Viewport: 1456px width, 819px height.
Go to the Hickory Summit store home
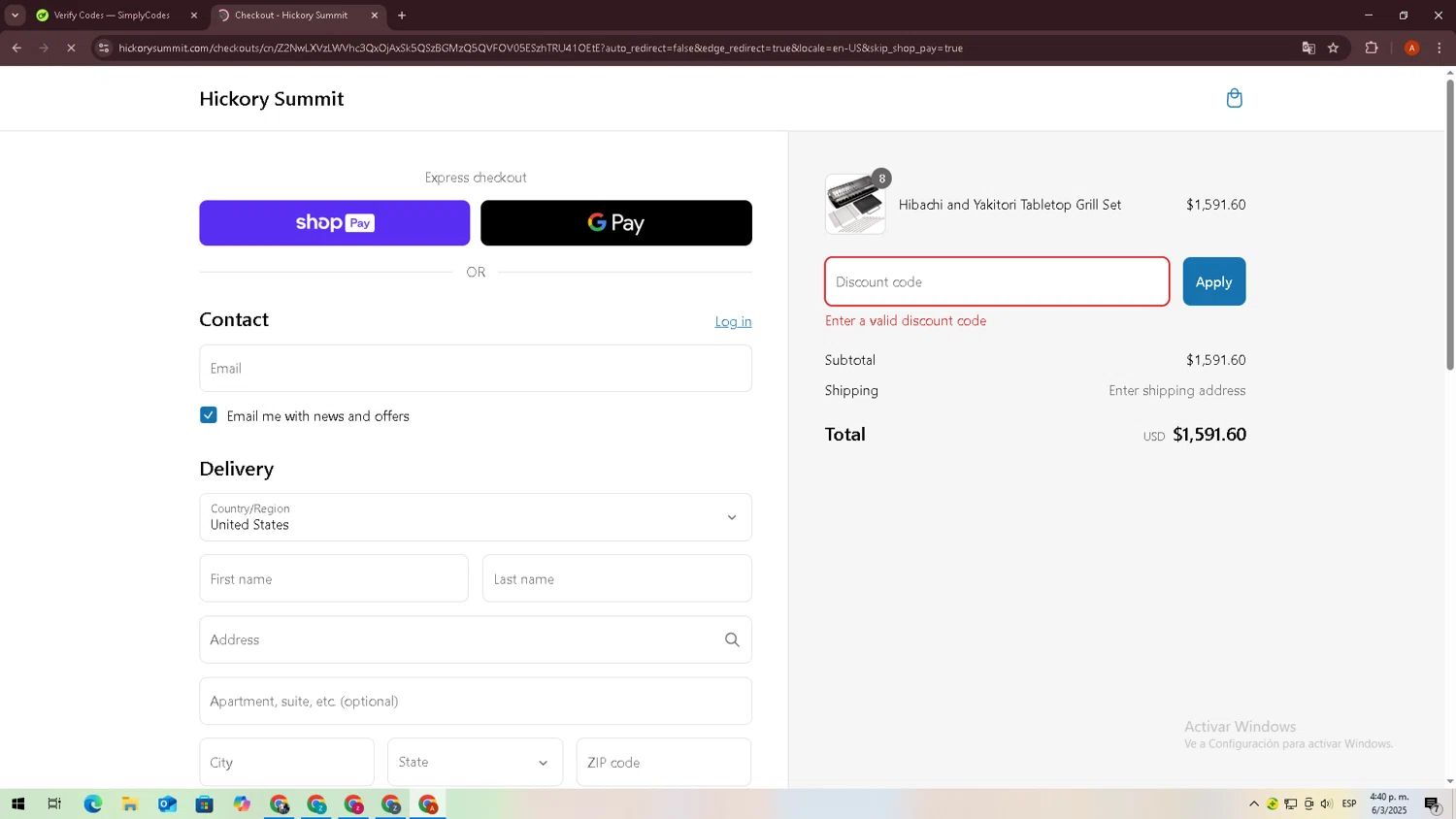pyautogui.click(x=272, y=99)
